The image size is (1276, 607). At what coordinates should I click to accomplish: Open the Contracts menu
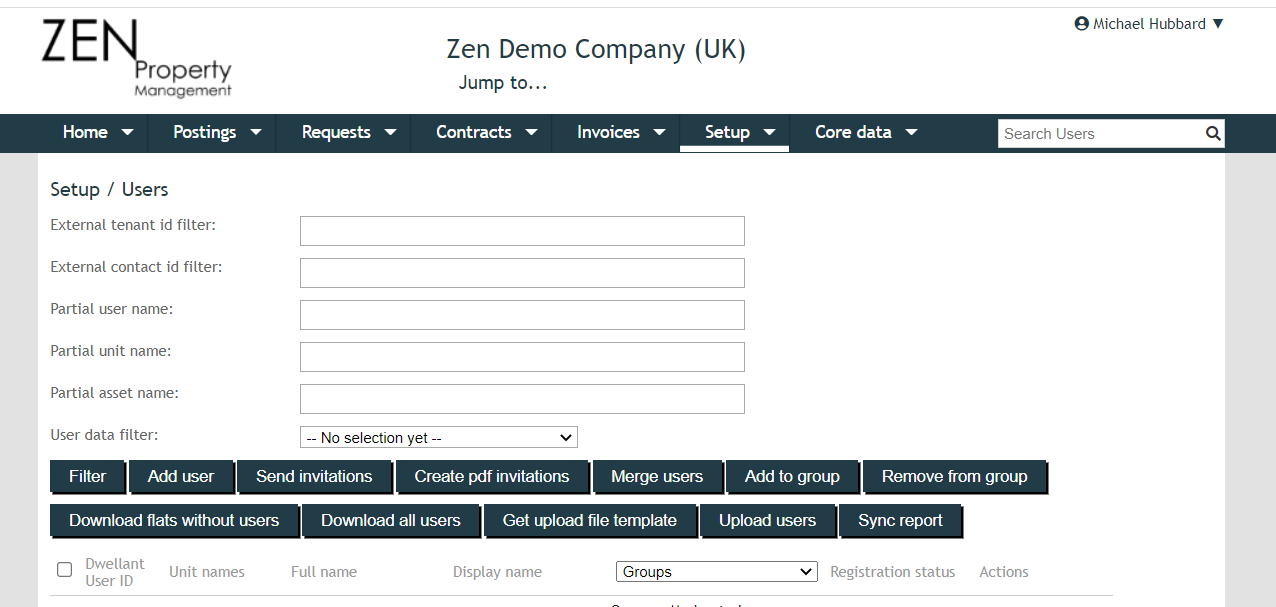(x=487, y=132)
